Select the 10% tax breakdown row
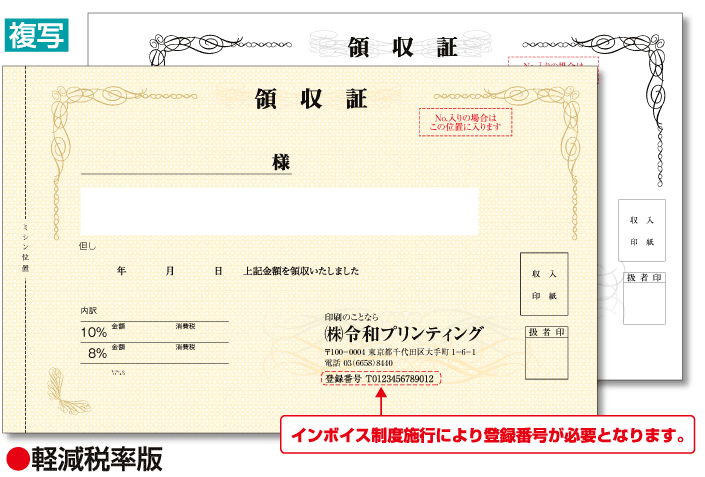 (154, 332)
